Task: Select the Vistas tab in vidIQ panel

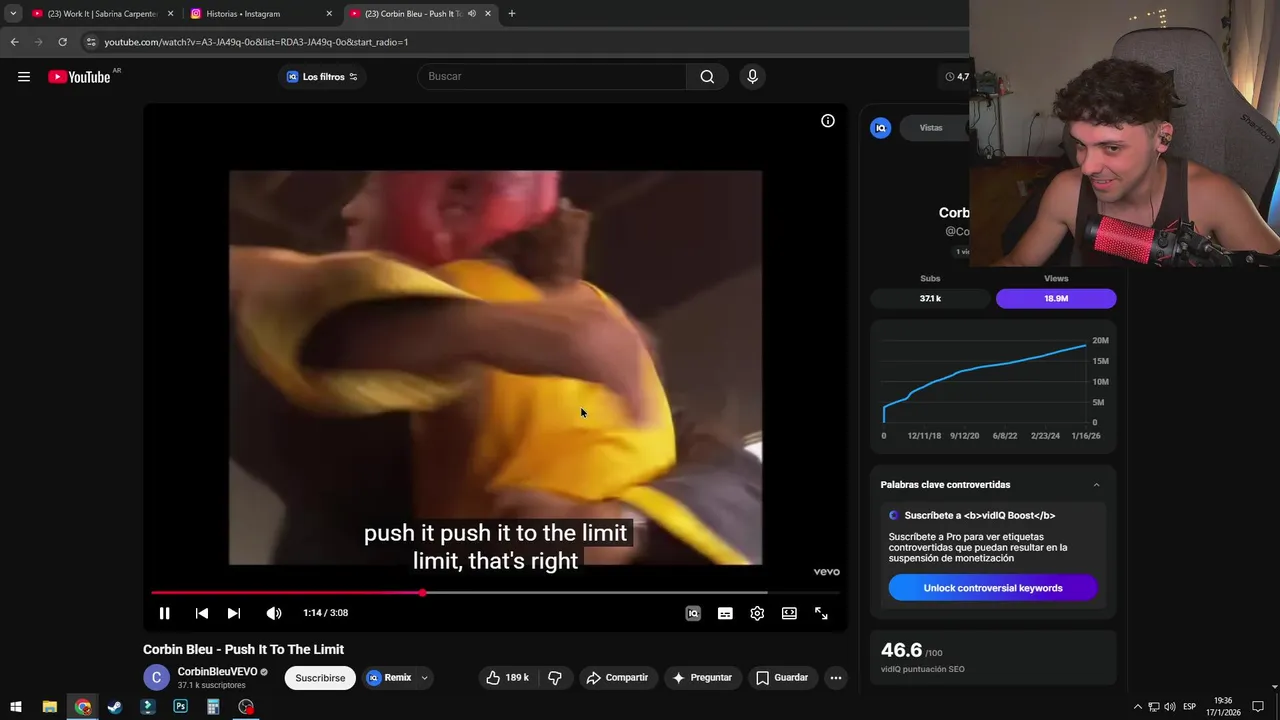Action: [x=931, y=128]
